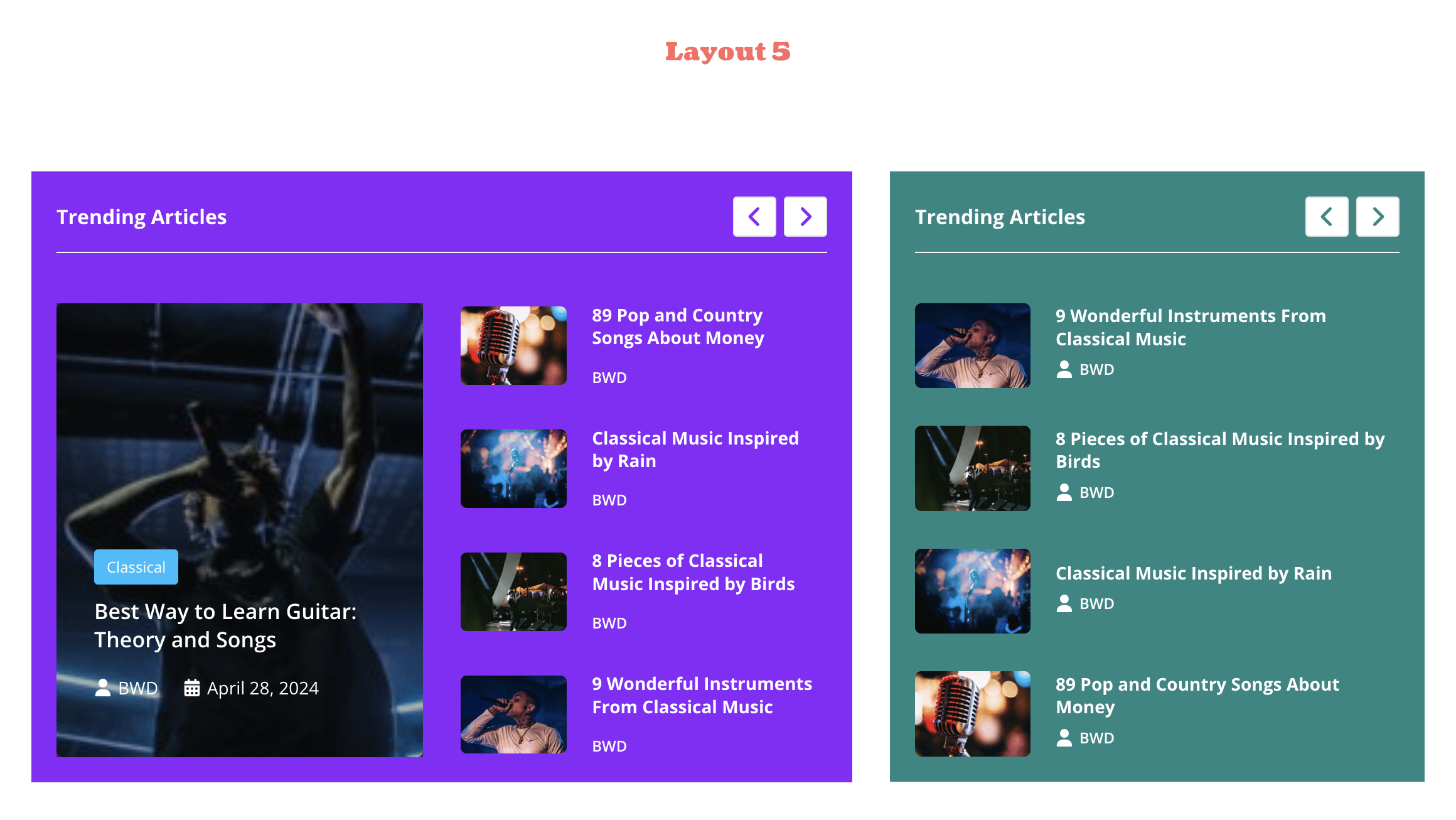The height and width of the screenshot is (820, 1456).
Task: Click the right arrow navigation icon on purple panel
Action: (805, 216)
